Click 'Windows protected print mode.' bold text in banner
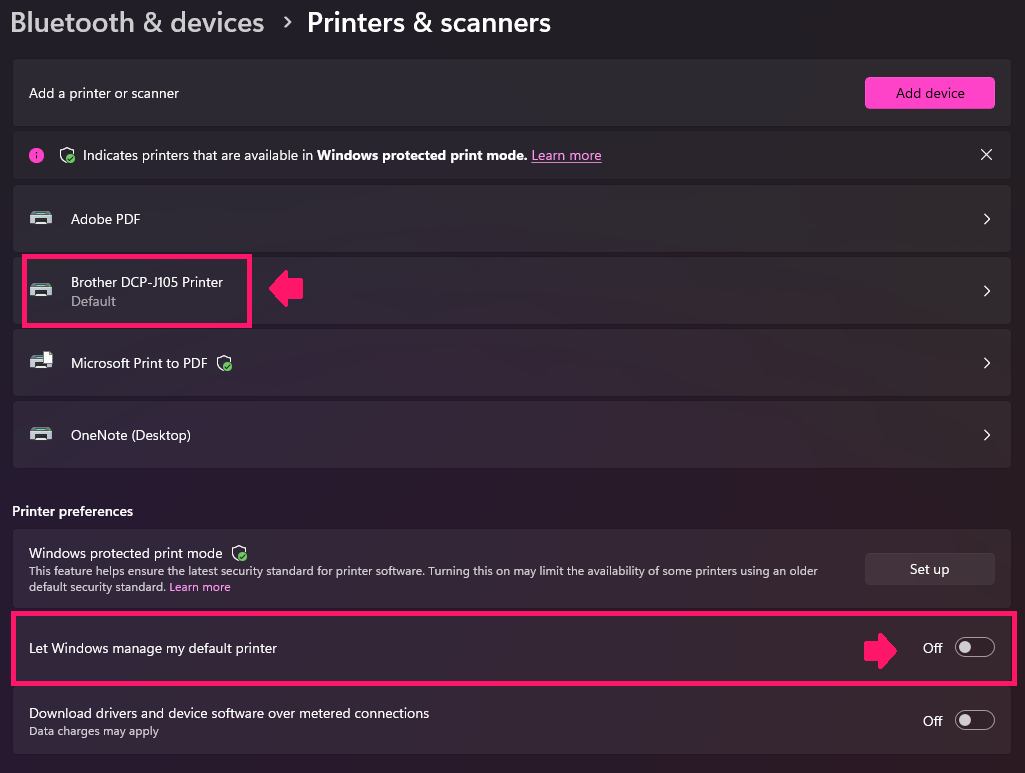Screen dimensions: 1025x773 tap(422, 156)
